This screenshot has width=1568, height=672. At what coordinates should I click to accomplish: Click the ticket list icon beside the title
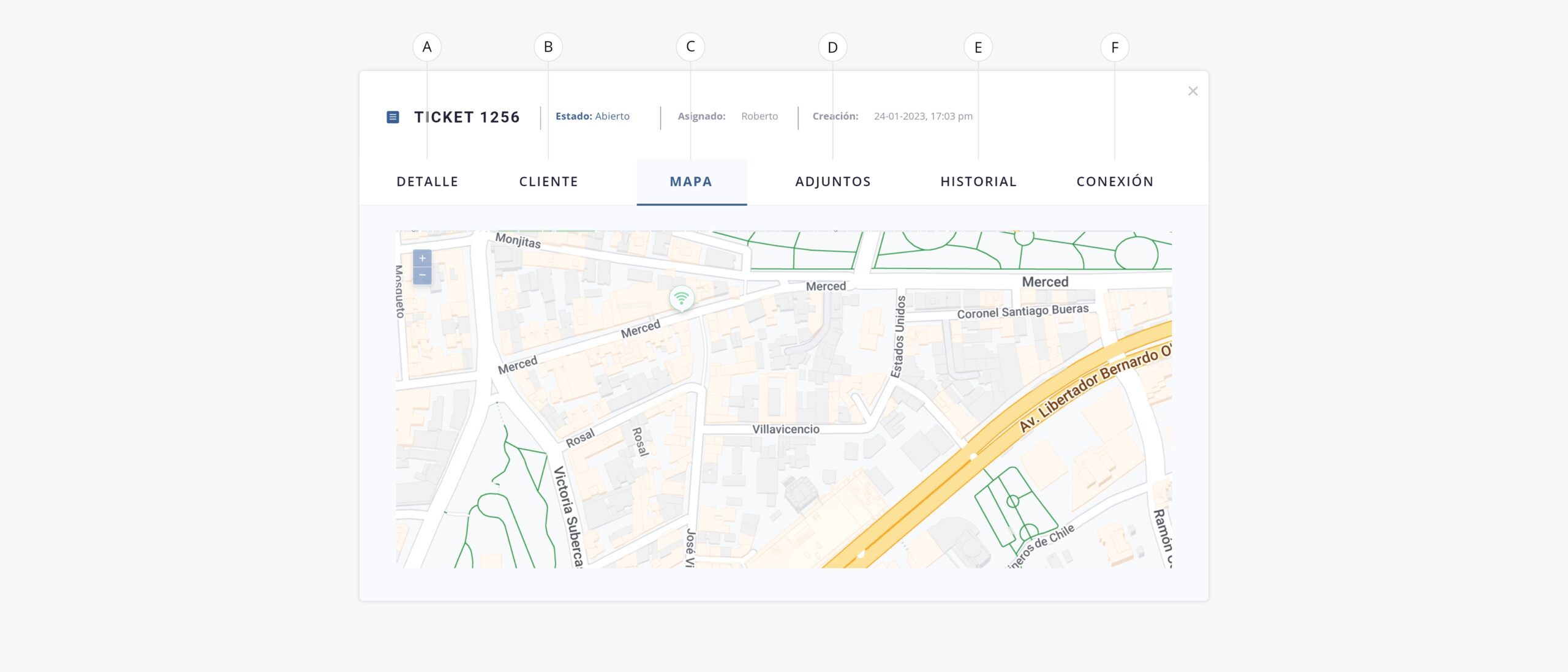(x=393, y=117)
